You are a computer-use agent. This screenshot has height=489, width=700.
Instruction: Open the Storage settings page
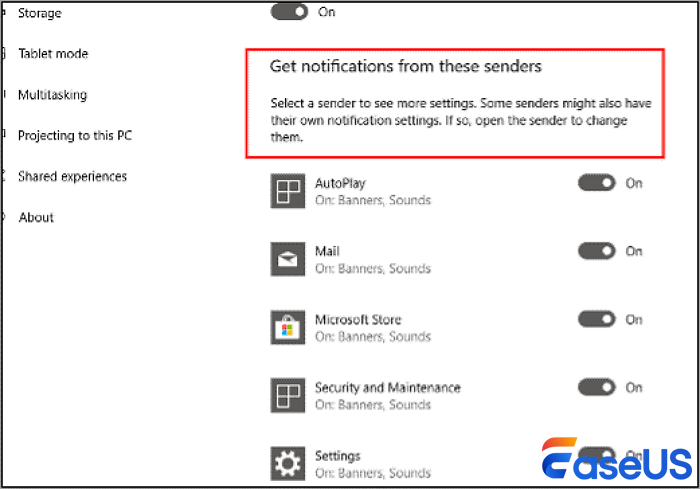(x=39, y=13)
